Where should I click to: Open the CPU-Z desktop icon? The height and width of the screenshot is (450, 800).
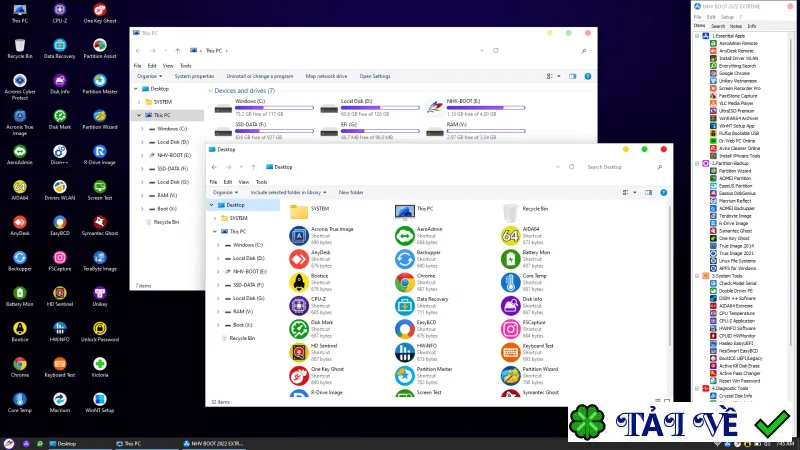coord(60,13)
